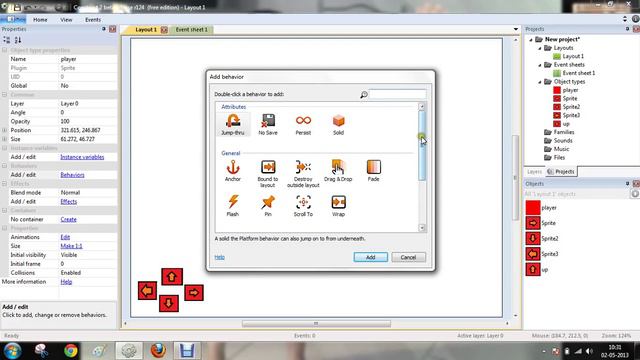
Task: Click the Cancel button in dialog
Action: point(408,258)
